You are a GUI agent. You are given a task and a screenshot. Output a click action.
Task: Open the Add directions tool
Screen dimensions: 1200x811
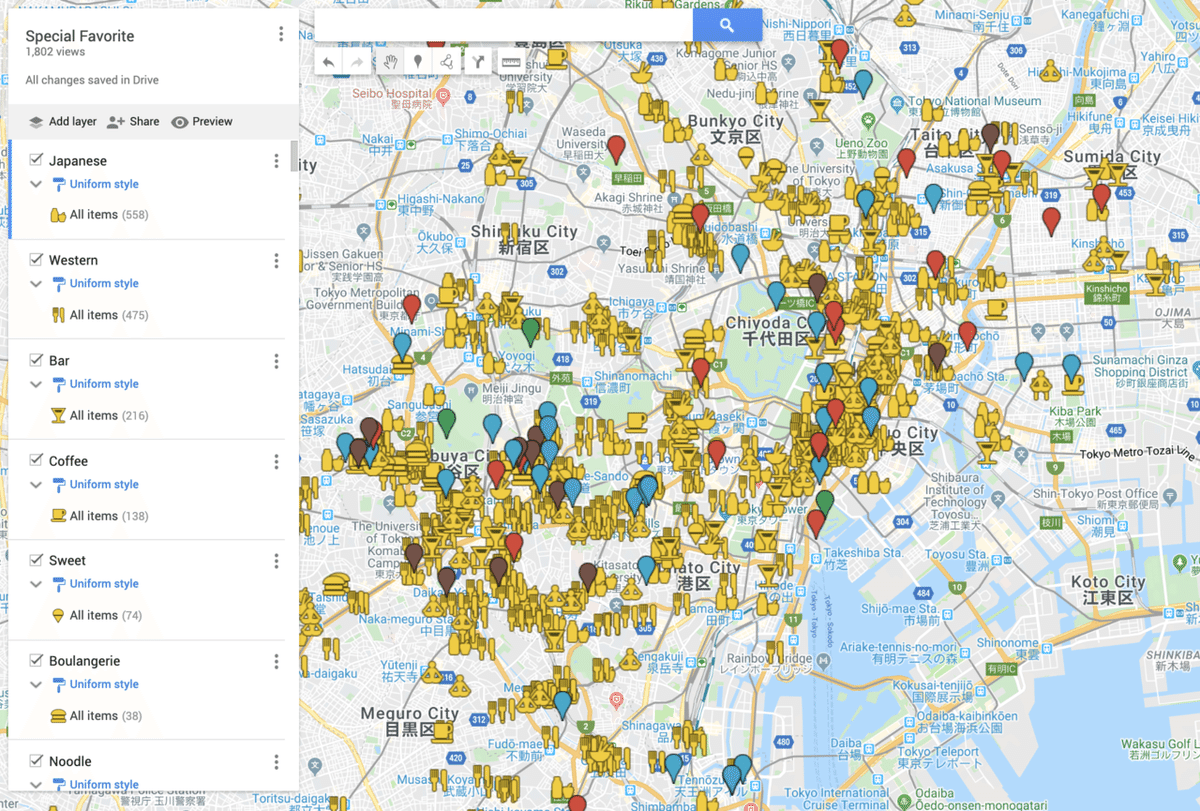click(479, 62)
